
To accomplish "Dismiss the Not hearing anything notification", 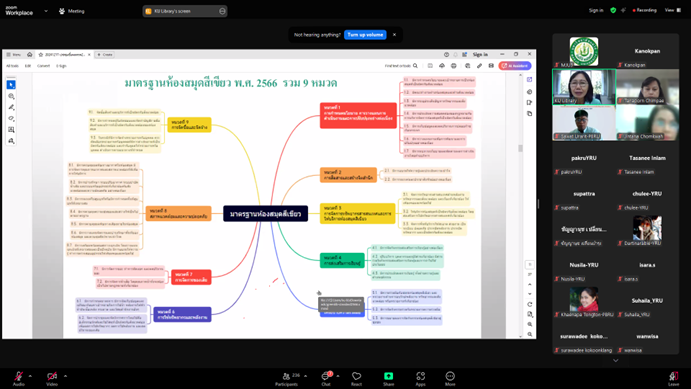I will 394,35.
